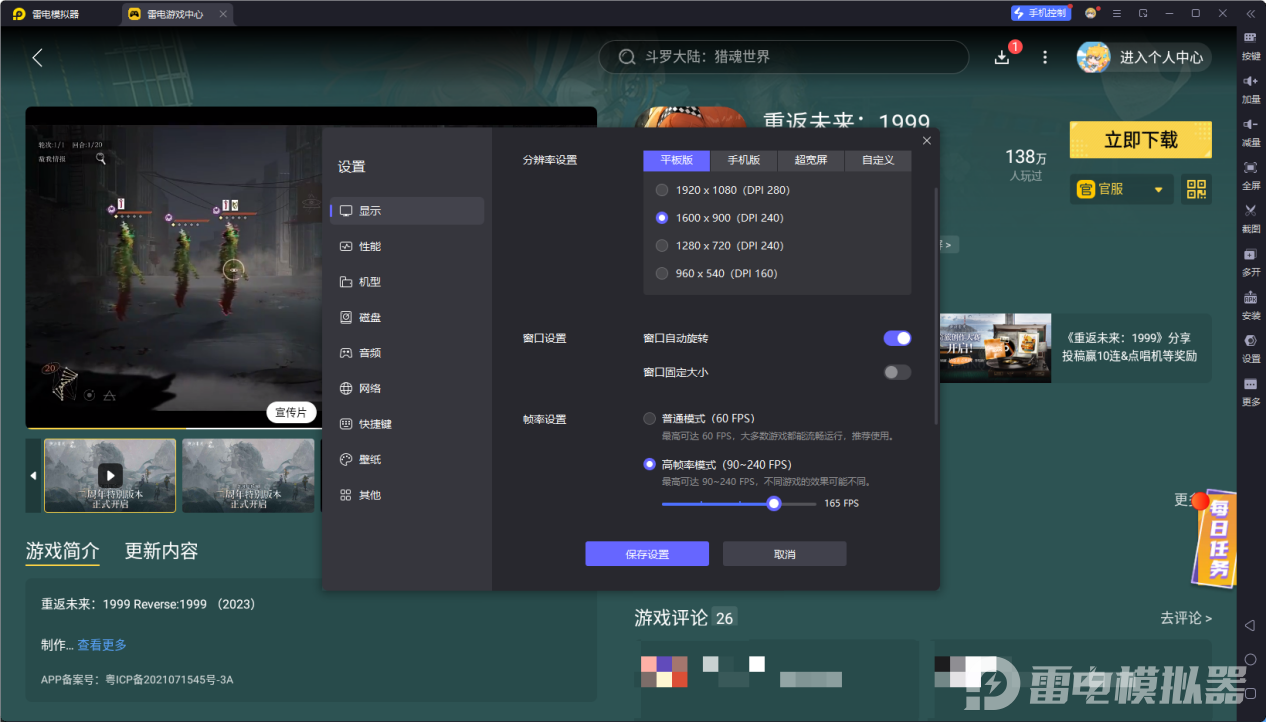1266x722 pixels.
Task: Open the 官服 server dropdown
Action: pos(1120,189)
